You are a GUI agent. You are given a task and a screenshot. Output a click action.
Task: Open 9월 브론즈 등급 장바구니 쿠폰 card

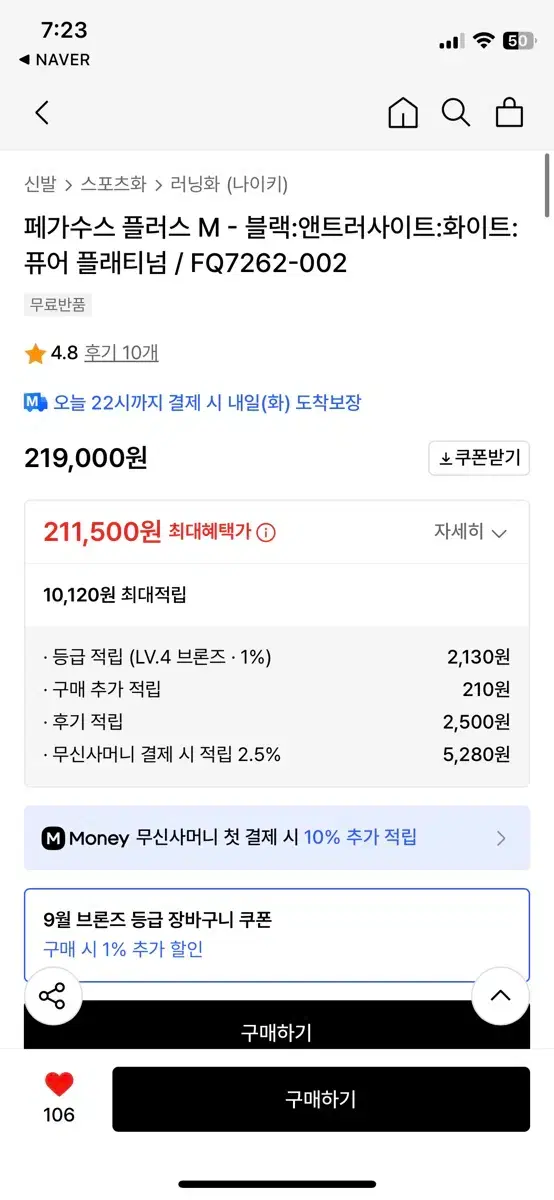click(277, 934)
